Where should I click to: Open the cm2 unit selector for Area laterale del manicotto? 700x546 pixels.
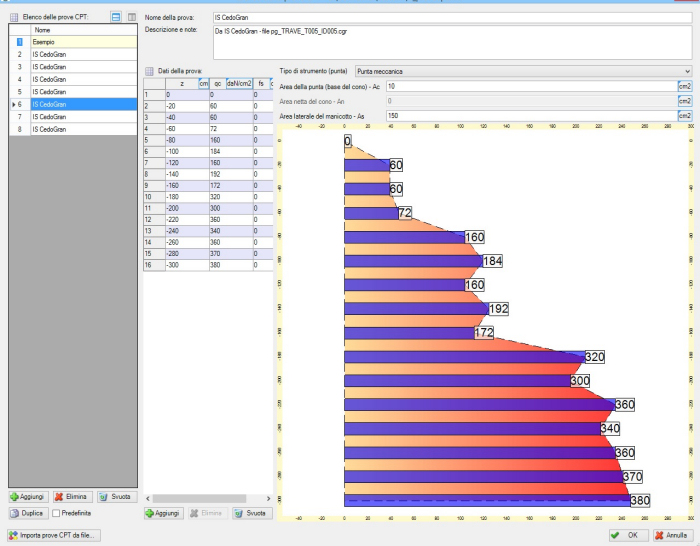point(685,116)
